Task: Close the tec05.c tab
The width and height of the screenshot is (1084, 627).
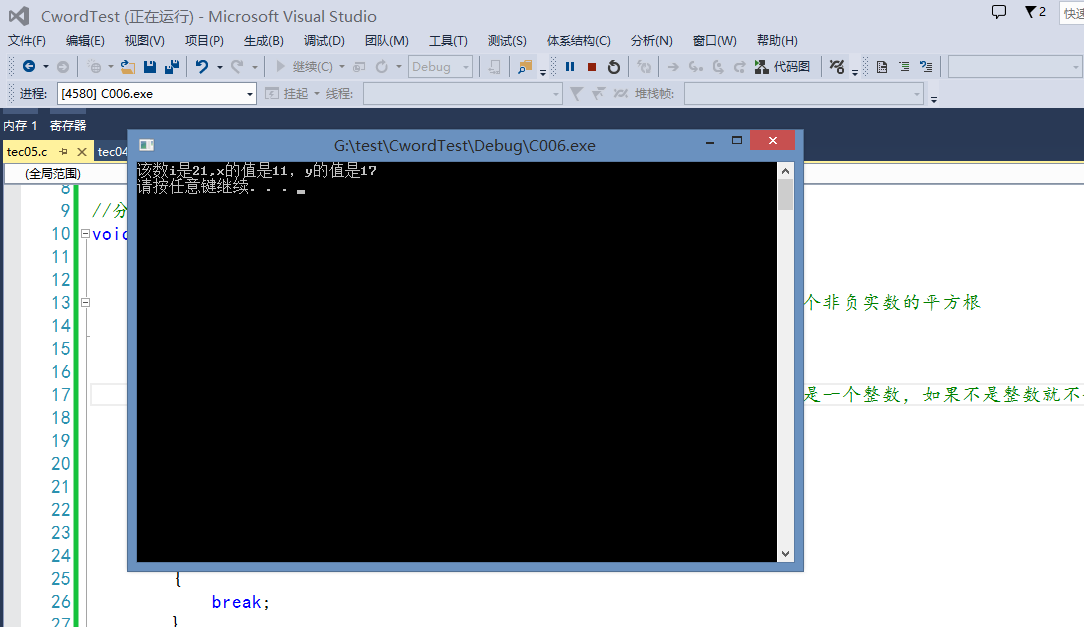Action: click(x=82, y=151)
